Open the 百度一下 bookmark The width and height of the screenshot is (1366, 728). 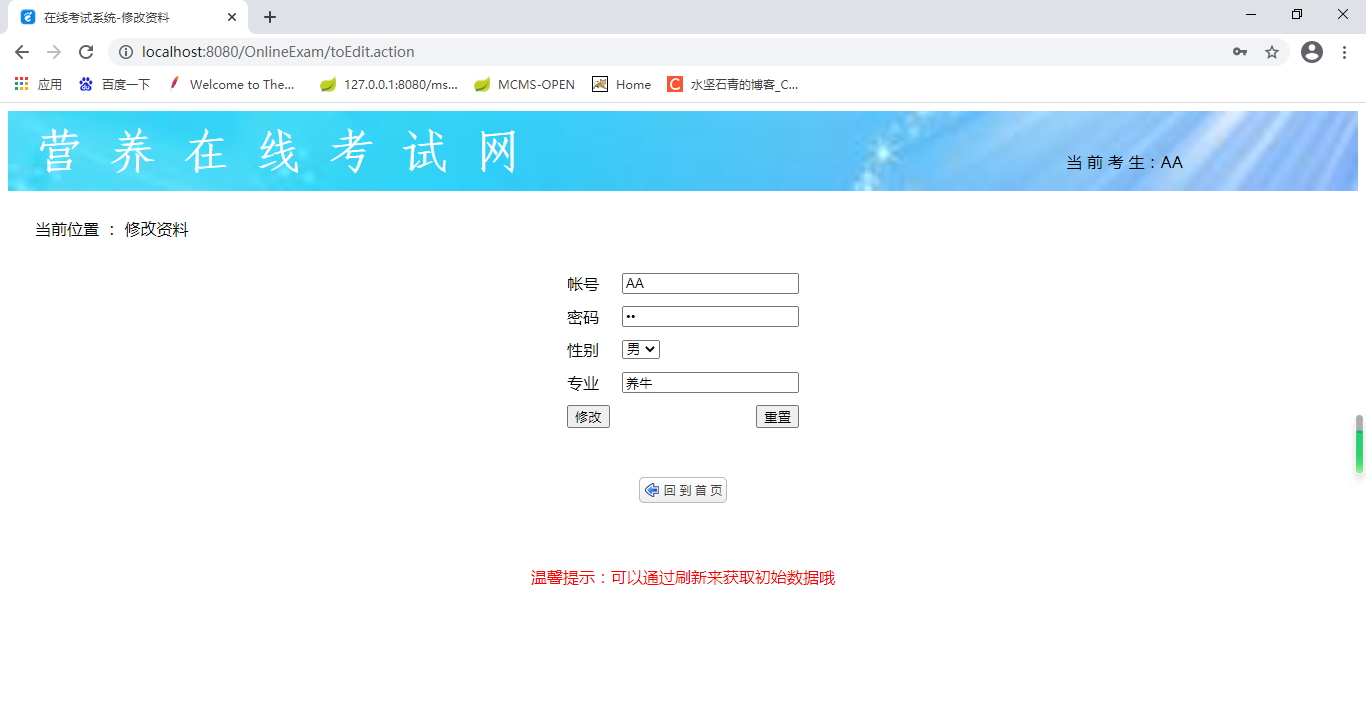click(x=113, y=84)
